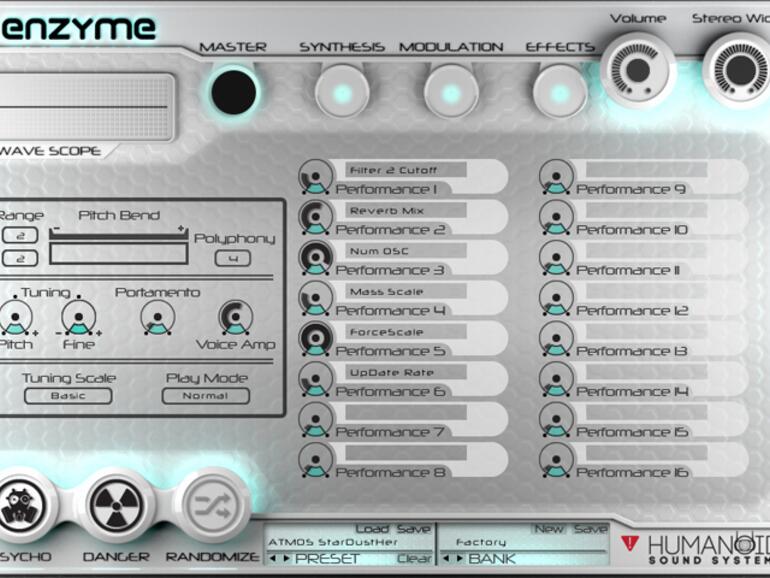Open the Polyphony value box

click(x=233, y=258)
